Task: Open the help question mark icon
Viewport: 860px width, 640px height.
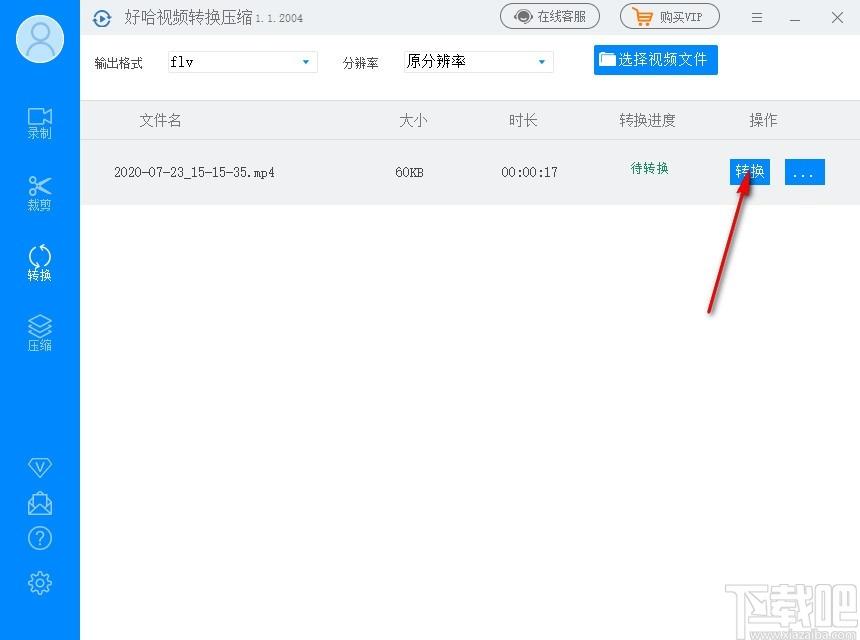Action: (x=39, y=538)
